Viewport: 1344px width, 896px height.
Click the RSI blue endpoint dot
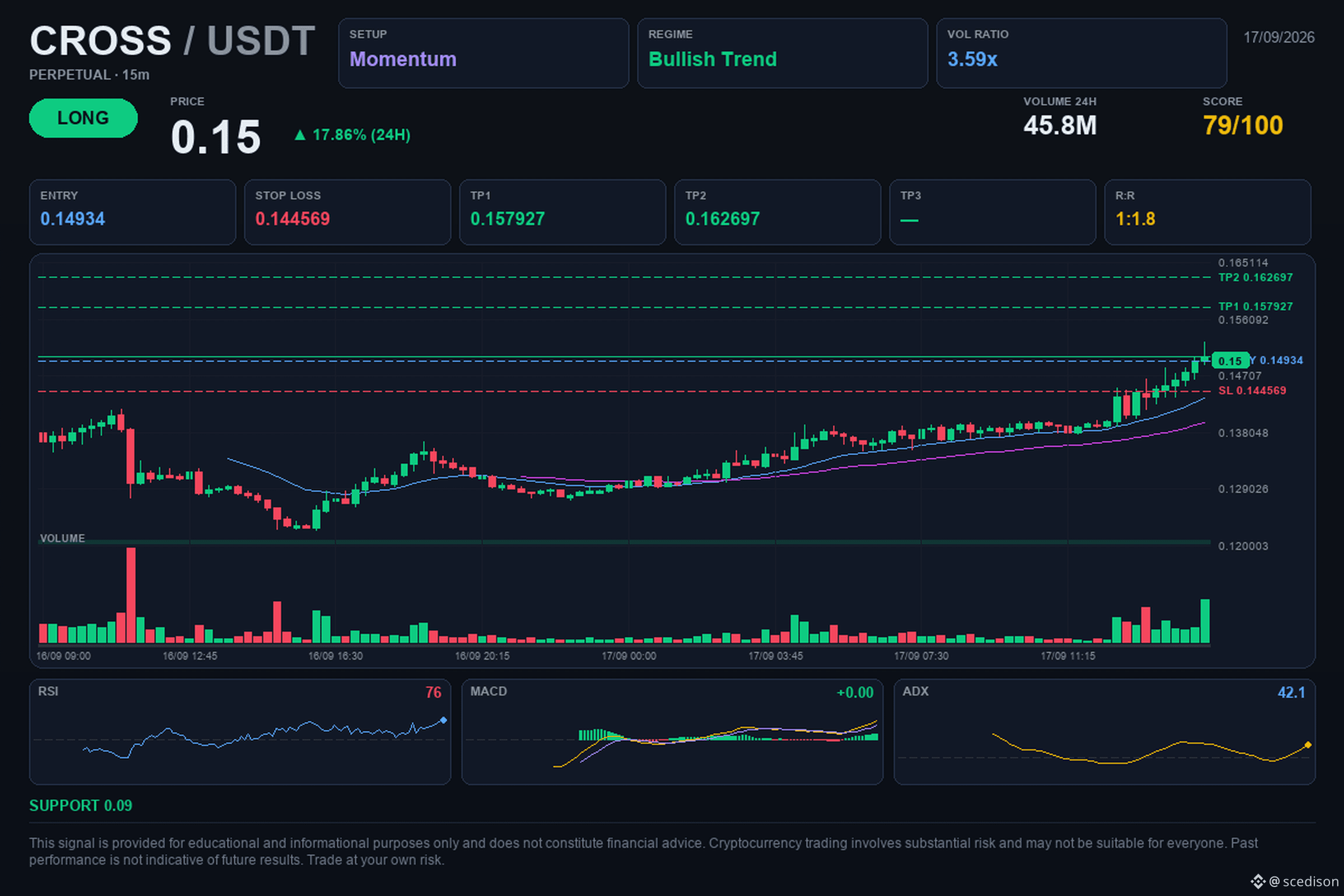(444, 720)
